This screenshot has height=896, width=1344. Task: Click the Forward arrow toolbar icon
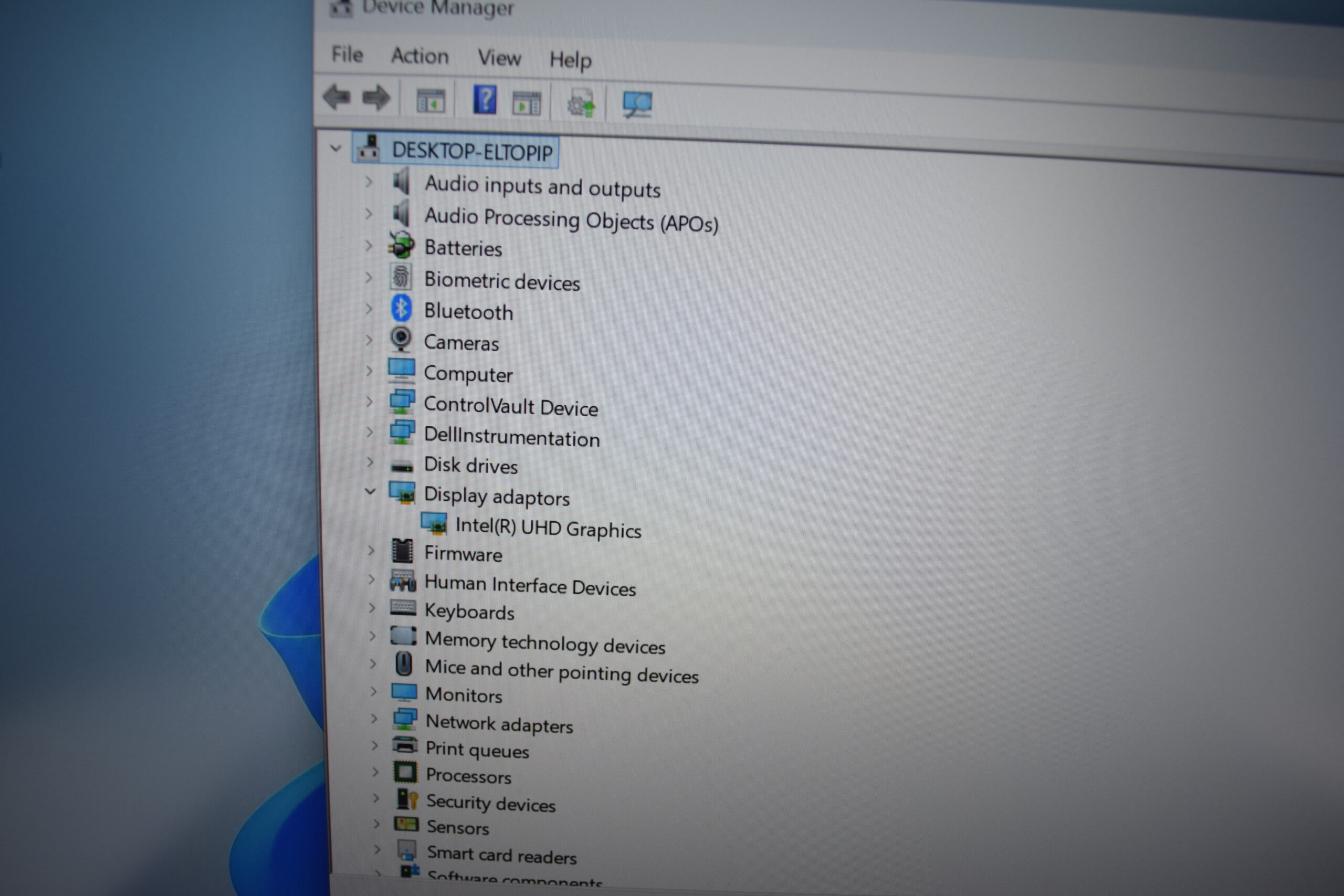point(376,98)
